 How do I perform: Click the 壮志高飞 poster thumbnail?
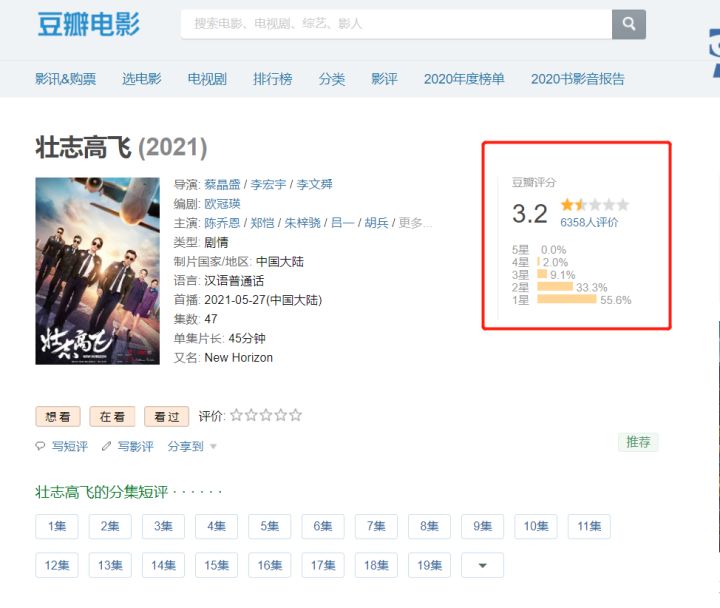97,271
